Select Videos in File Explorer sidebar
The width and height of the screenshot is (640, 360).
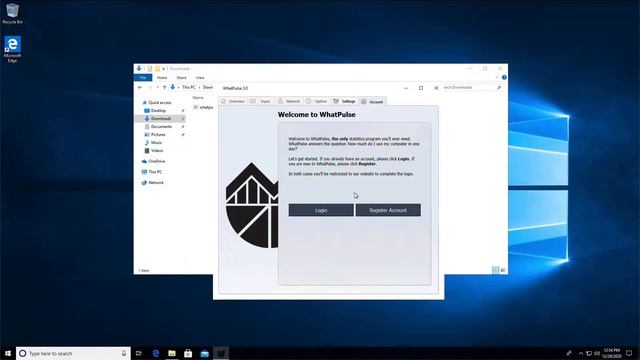156,151
